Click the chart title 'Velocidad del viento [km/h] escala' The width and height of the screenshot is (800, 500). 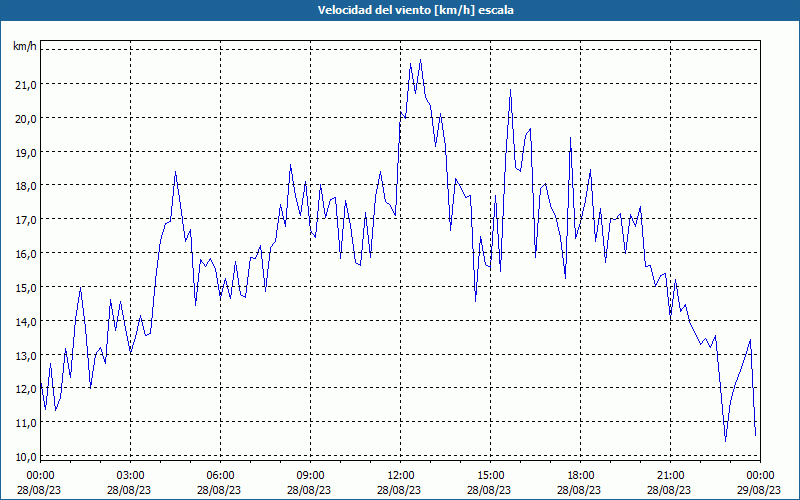click(x=415, y=10)
